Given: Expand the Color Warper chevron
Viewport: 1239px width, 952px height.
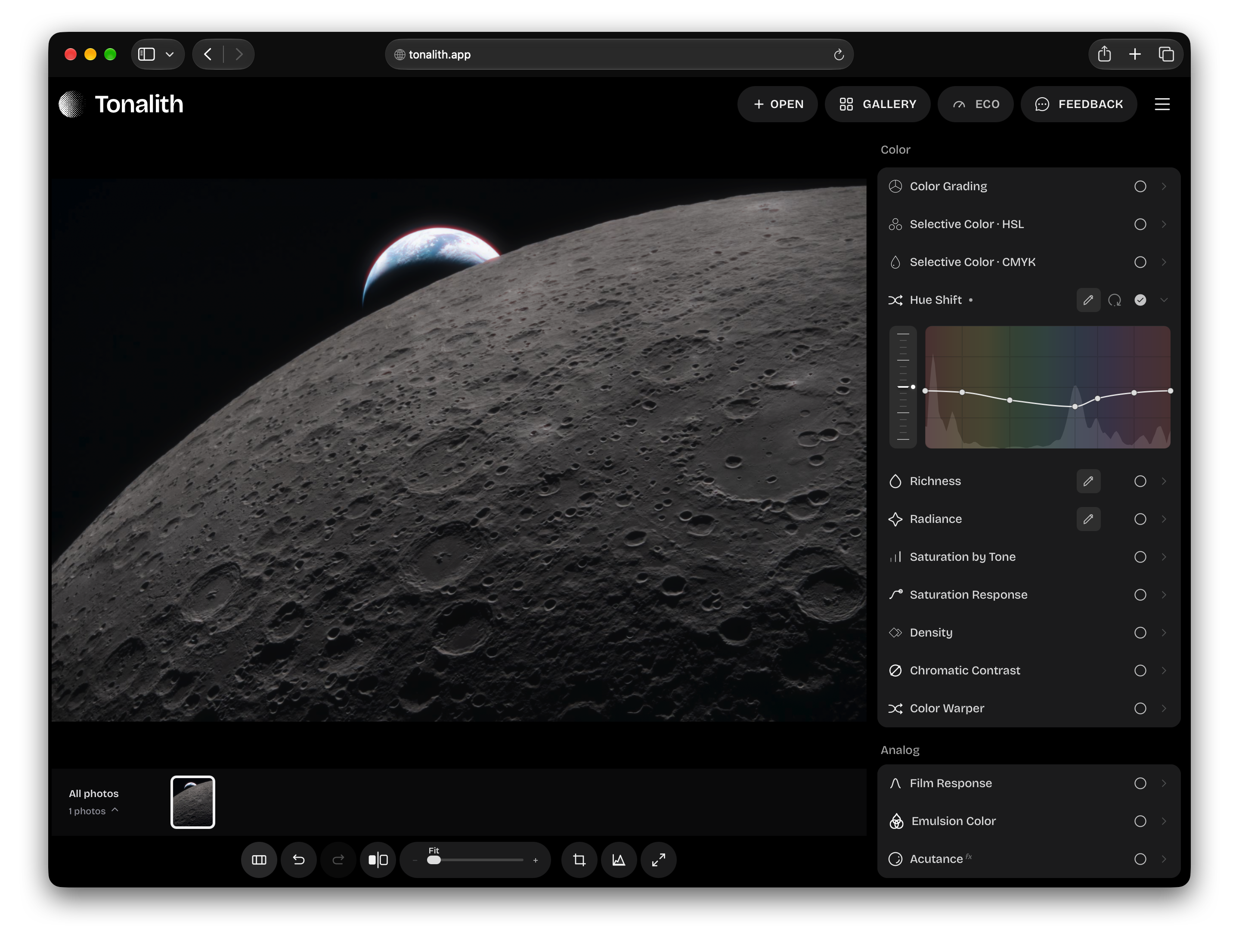Looking at the screenshot, I should point(1164,708).
